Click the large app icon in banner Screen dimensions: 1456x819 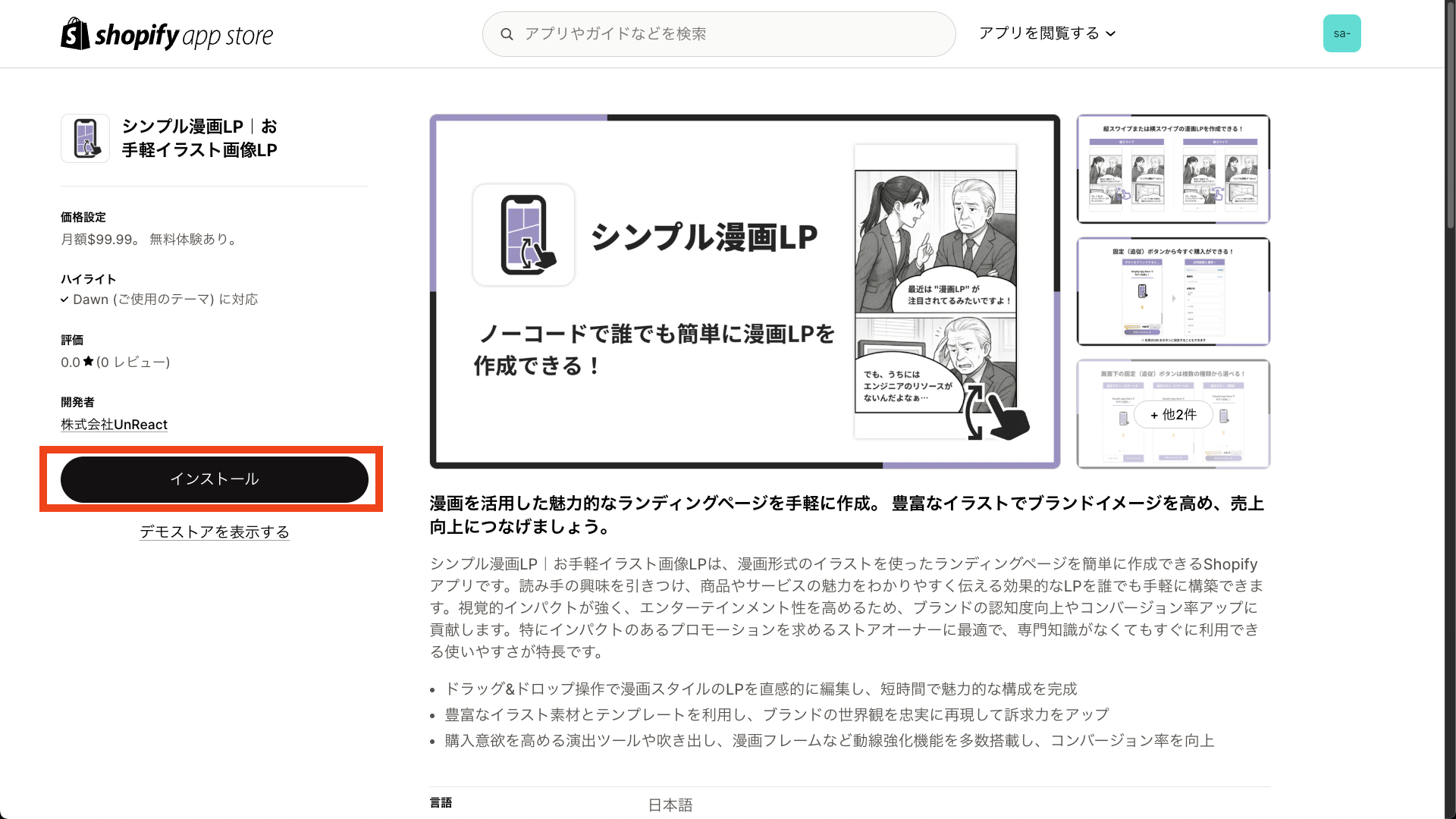(523, 235)
